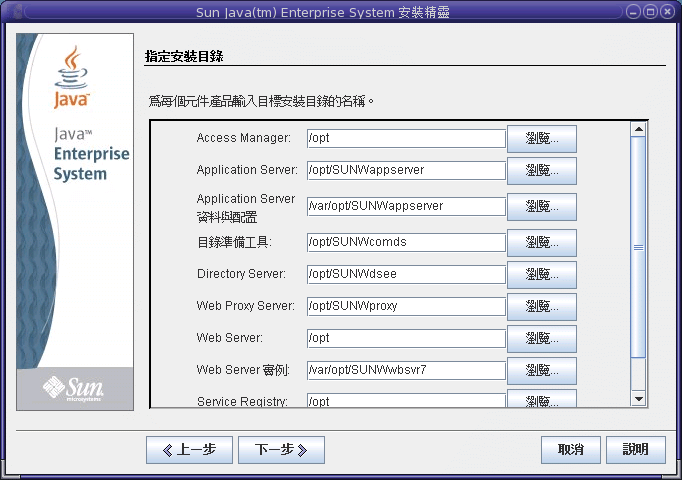Click the 'Service Registry:' label
Image resolution: width=682 pixels, height=480 pixels.
click(242, 401)
